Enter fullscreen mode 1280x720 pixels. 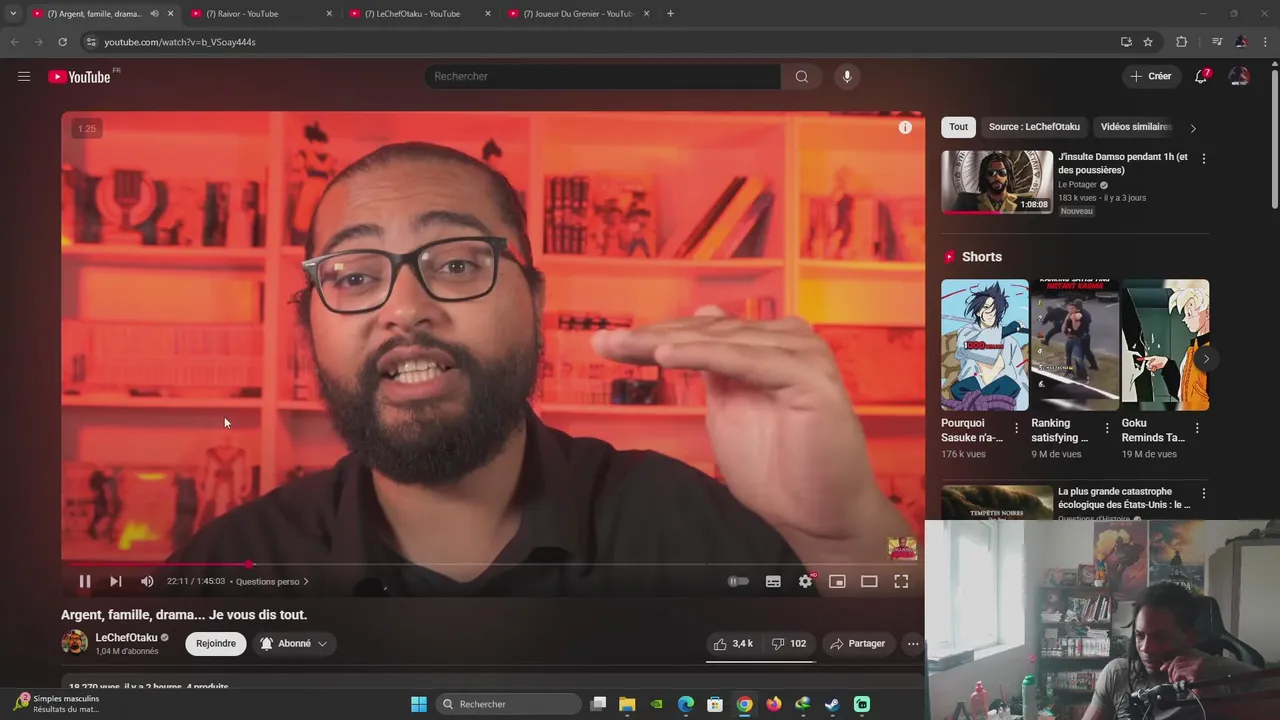901,581
